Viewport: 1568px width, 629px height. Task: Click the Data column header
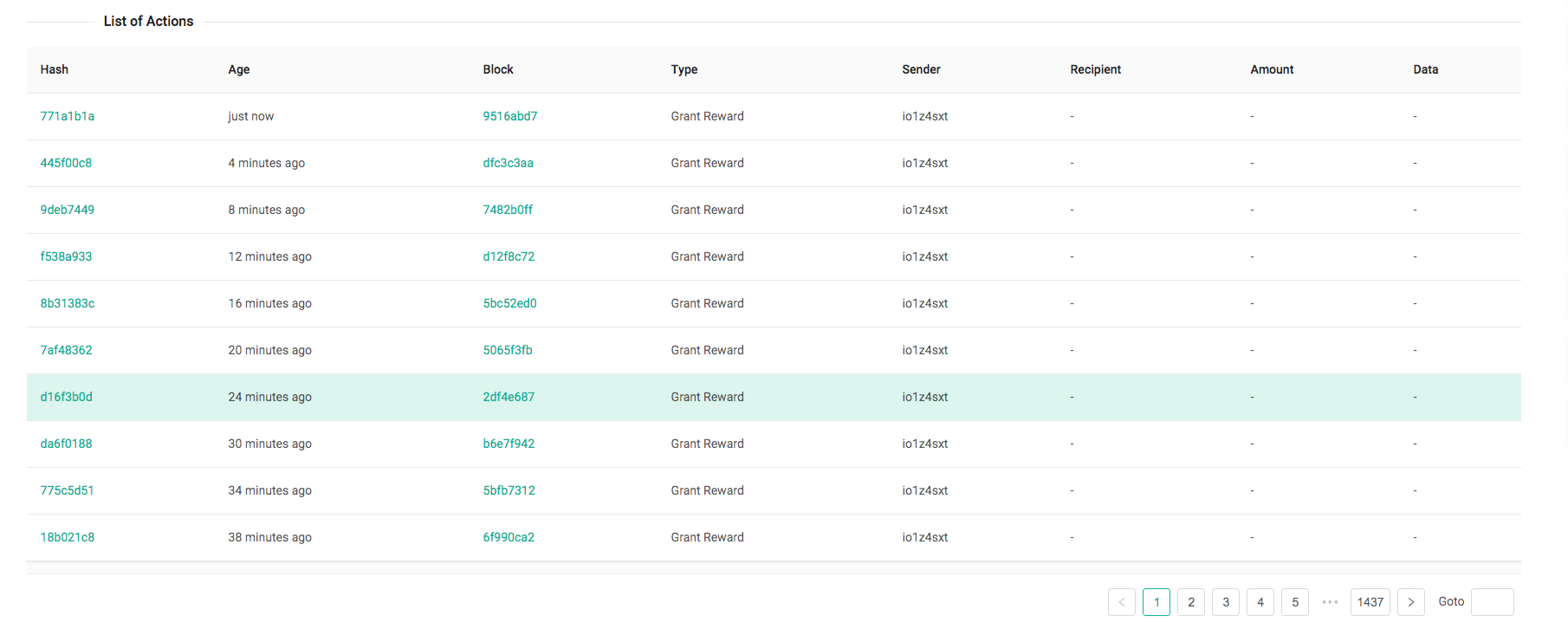point(1426,69)
